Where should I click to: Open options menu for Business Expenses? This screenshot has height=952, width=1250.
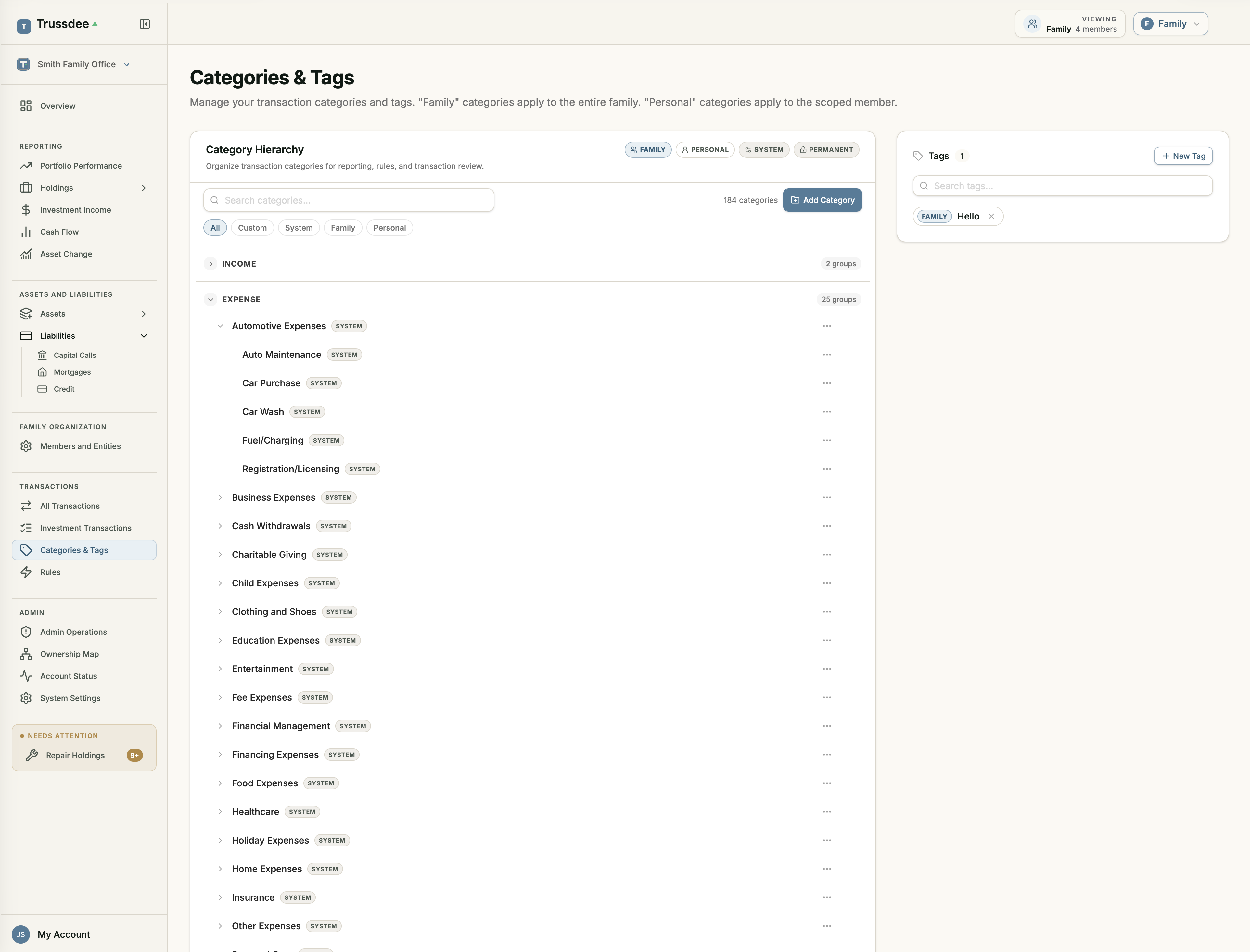(826, 497)
